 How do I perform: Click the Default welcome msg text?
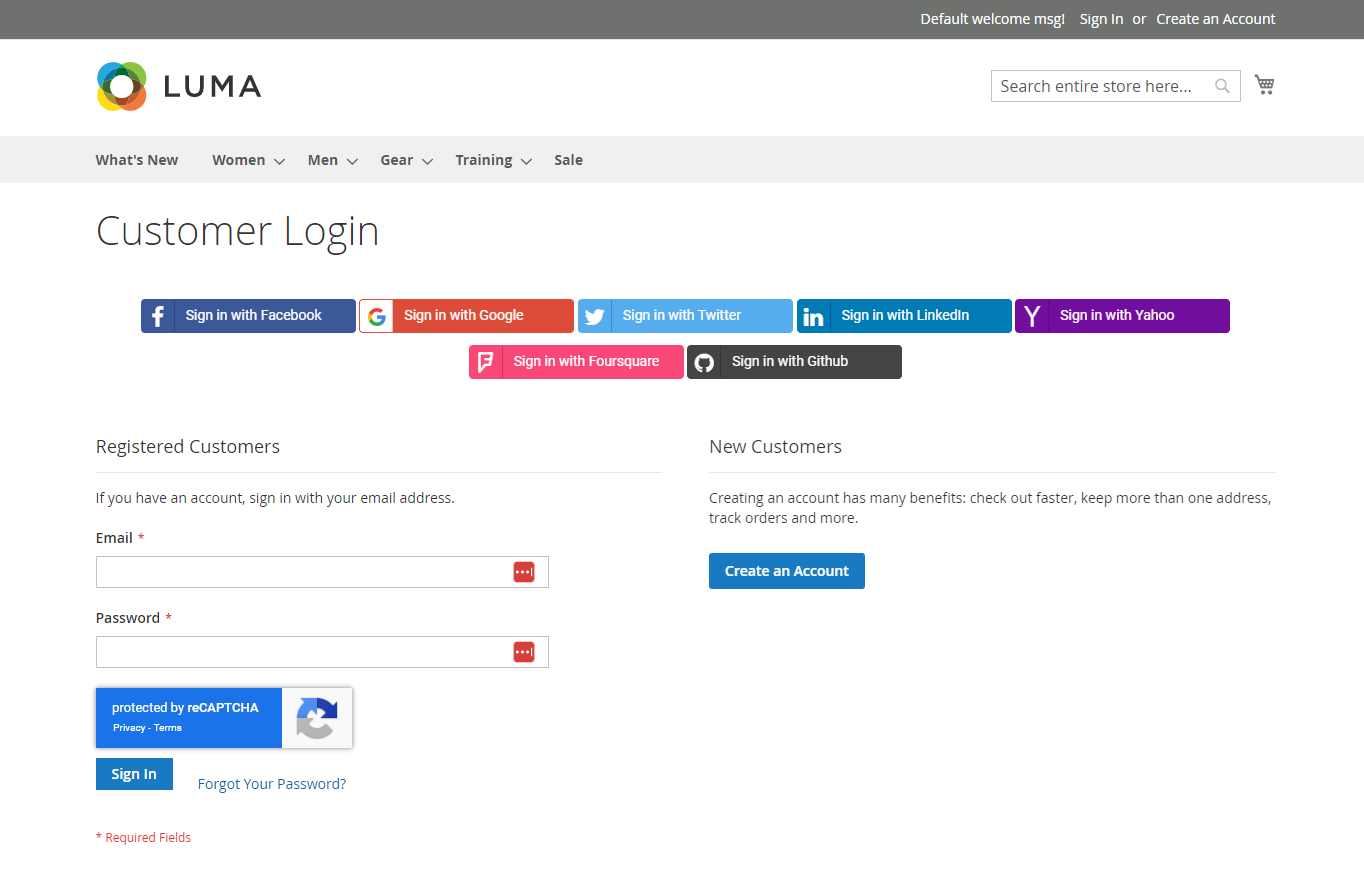pyautogui.click(x=993, y=19)
